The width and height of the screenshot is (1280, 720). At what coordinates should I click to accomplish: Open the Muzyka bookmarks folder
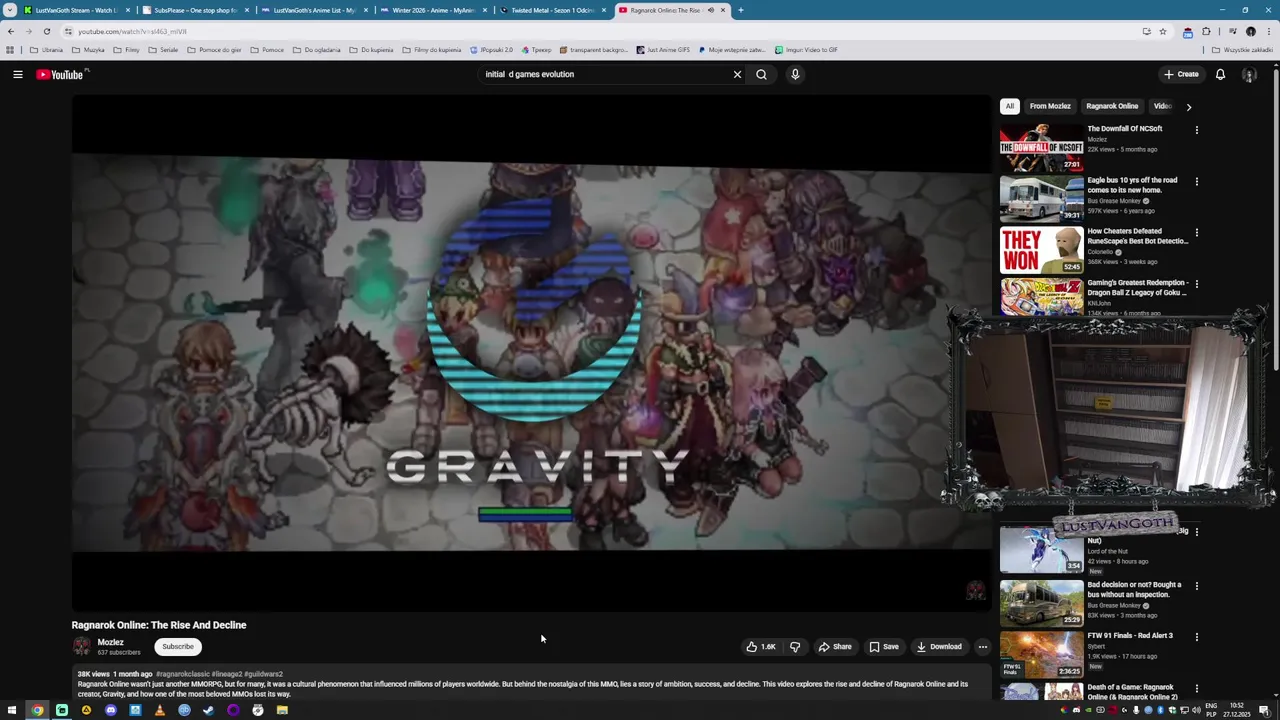(x=88, y=49)
